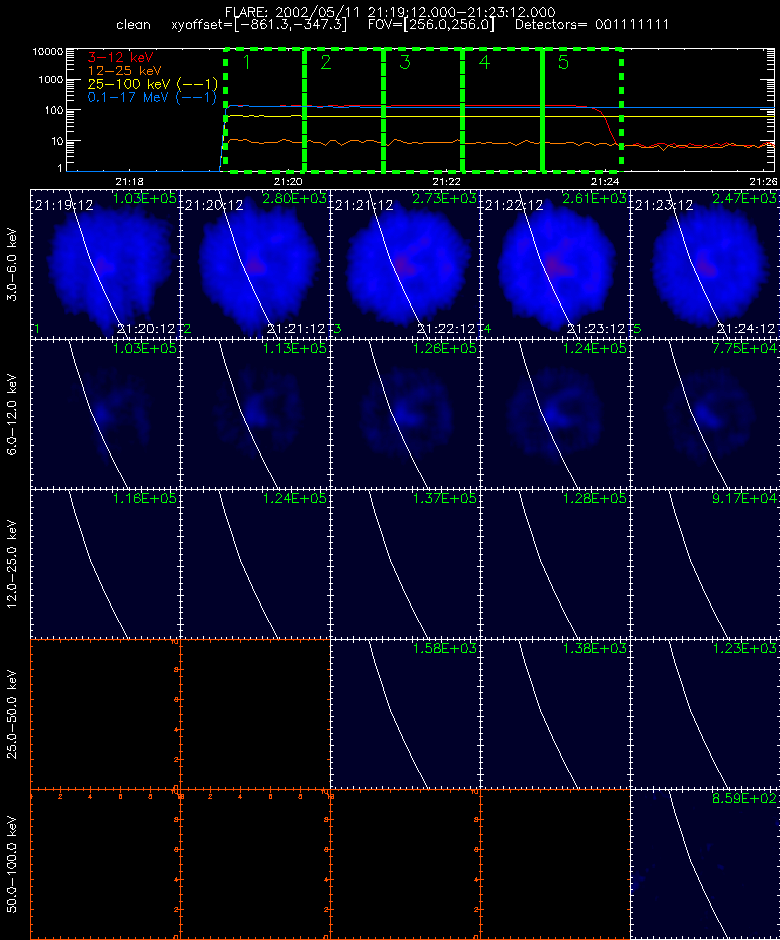The image size is (780, 940).
Task: Click the 21:21:12 start timestamp in image 3
Action: pos(364,206)
